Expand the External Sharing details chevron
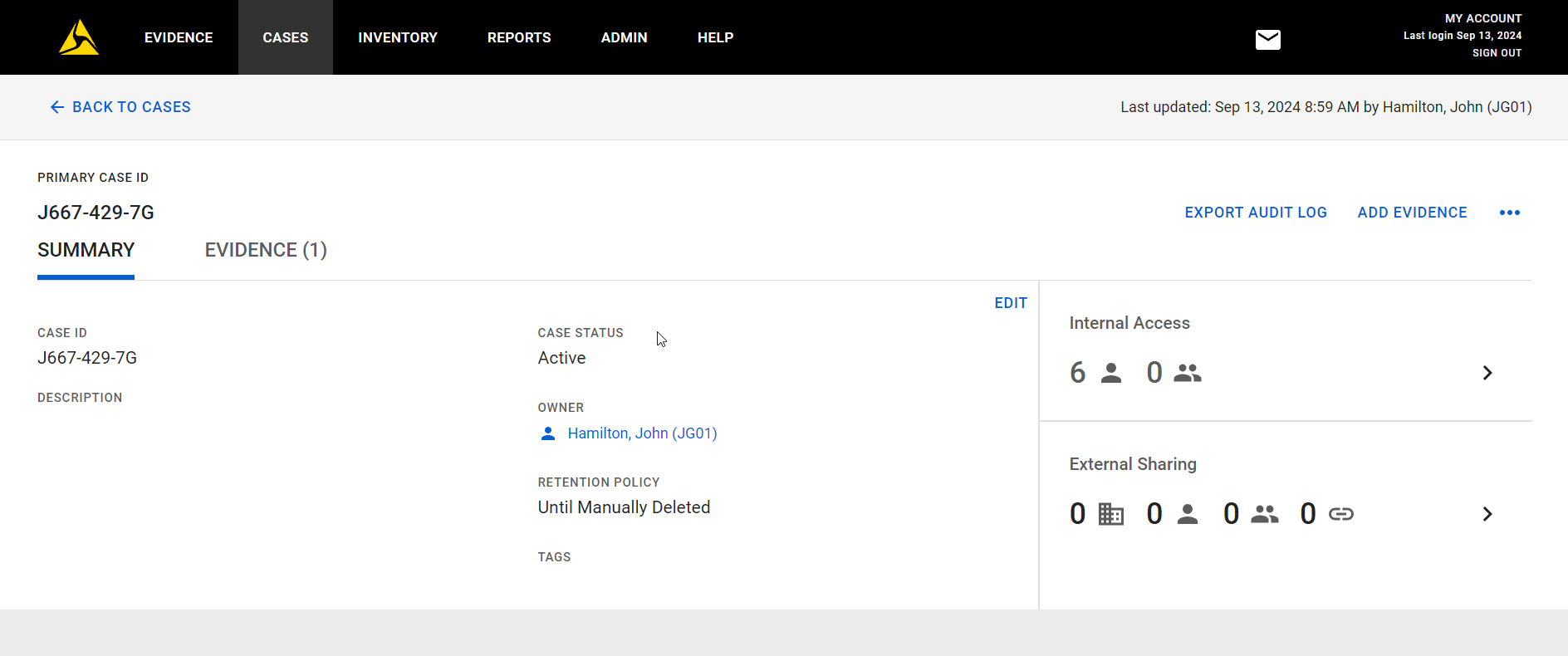 pyautogui.click(x=1487, y=515)
